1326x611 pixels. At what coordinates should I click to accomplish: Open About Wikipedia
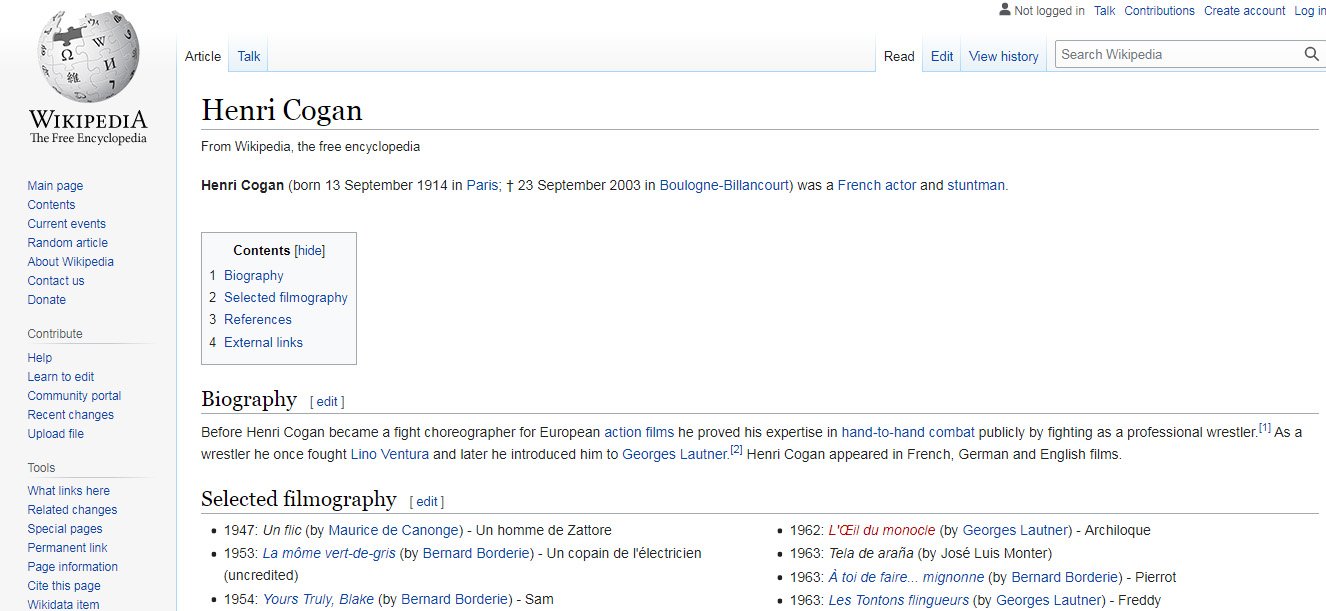pos(70,262)
